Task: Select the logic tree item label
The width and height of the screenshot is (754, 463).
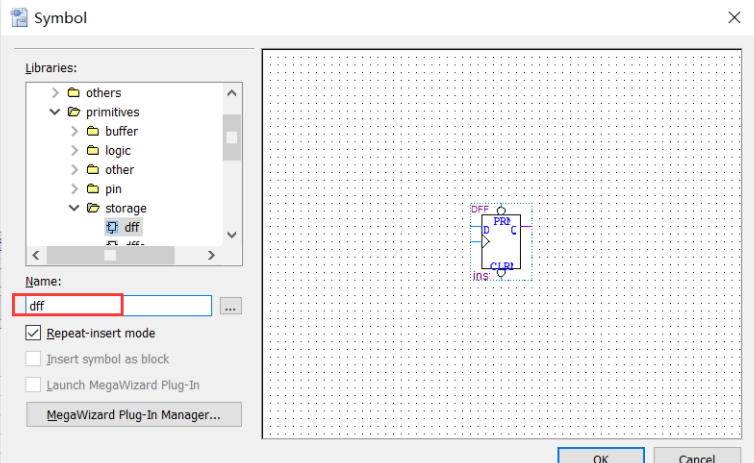Action: tap(118, 150)
